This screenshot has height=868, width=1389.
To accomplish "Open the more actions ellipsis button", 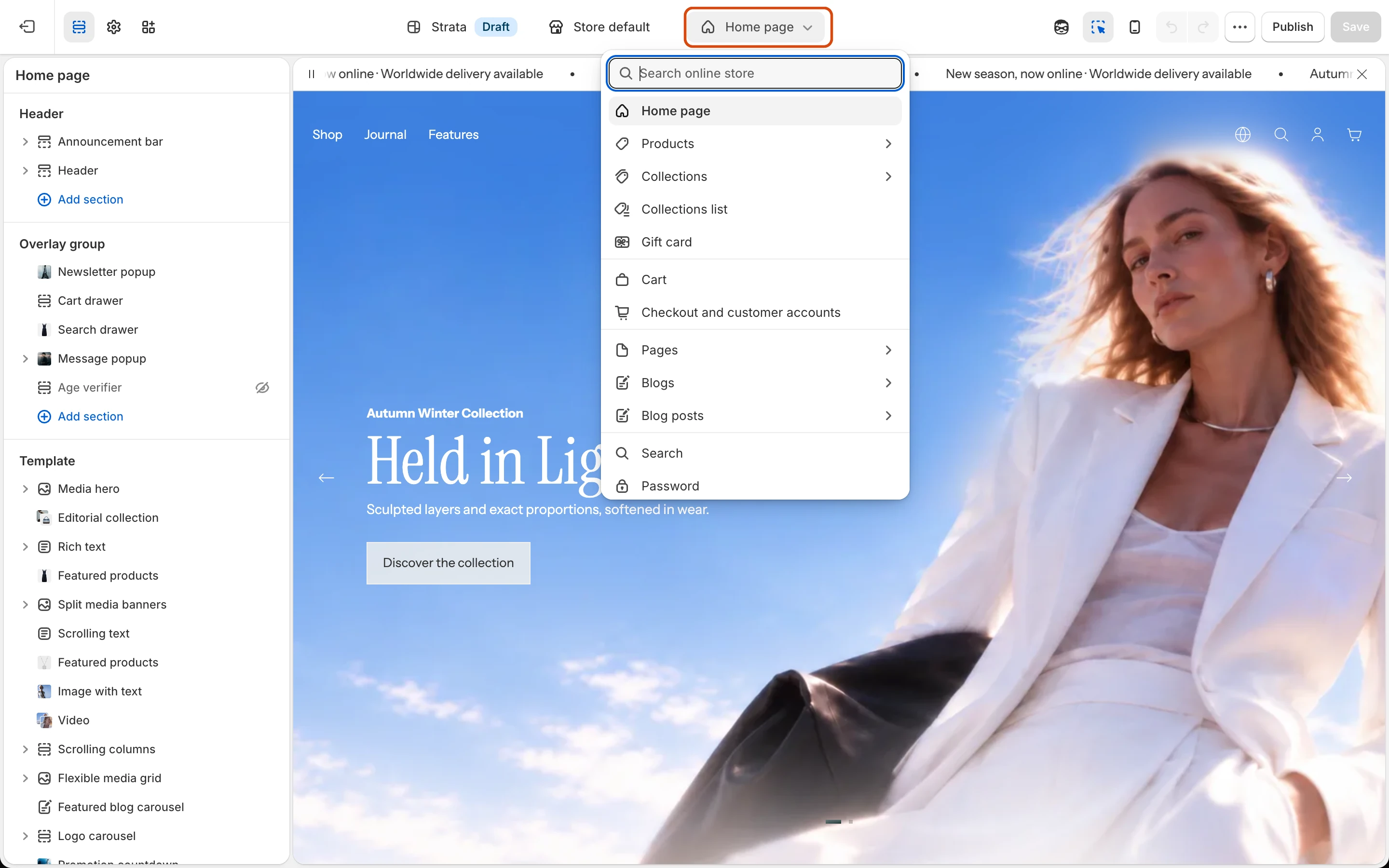I will pos(1240,27).
